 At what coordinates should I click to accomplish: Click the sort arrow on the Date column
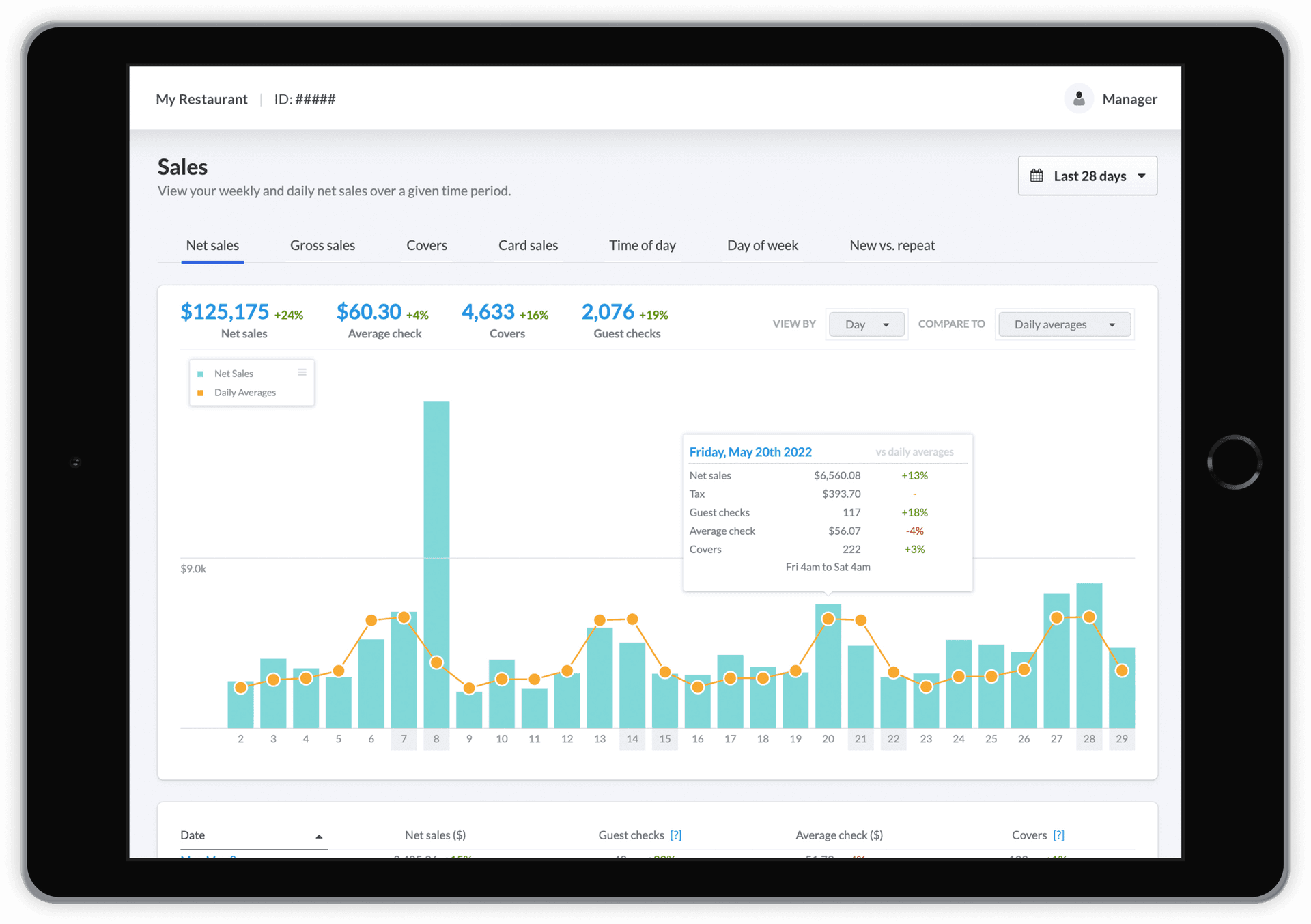point(319,835)
